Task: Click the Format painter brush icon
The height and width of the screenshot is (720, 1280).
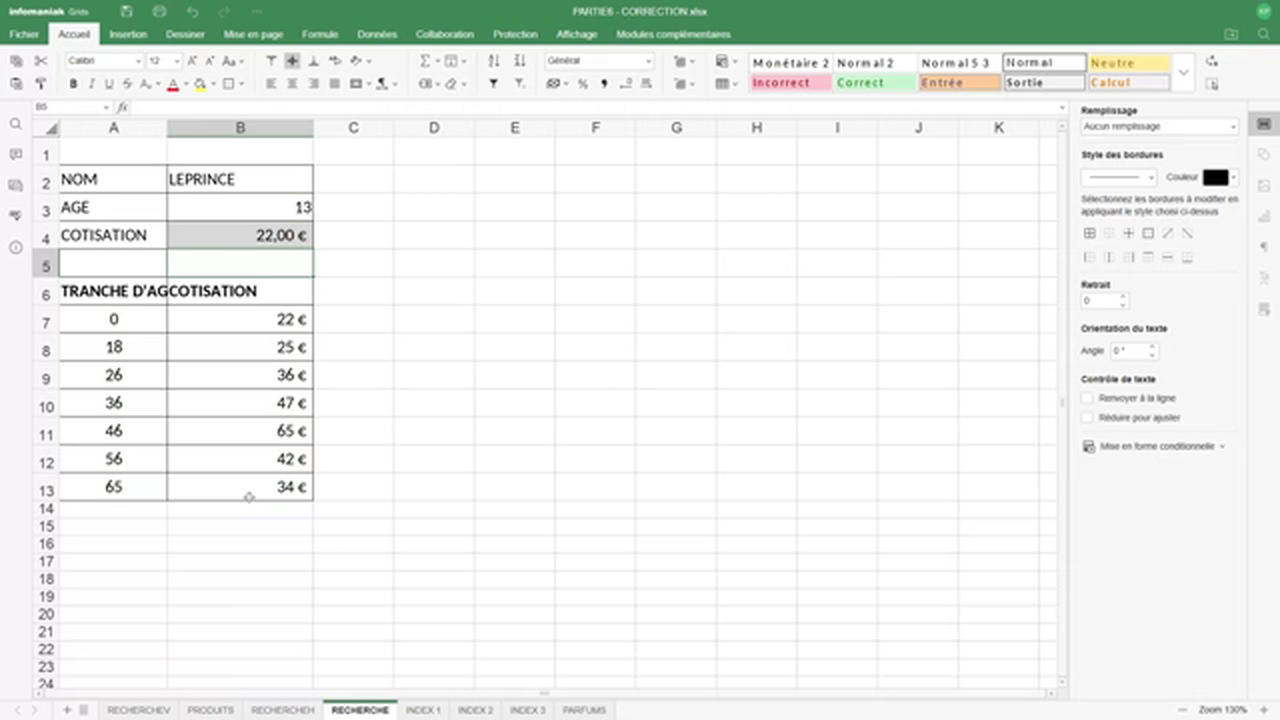Action: (41, 84)
